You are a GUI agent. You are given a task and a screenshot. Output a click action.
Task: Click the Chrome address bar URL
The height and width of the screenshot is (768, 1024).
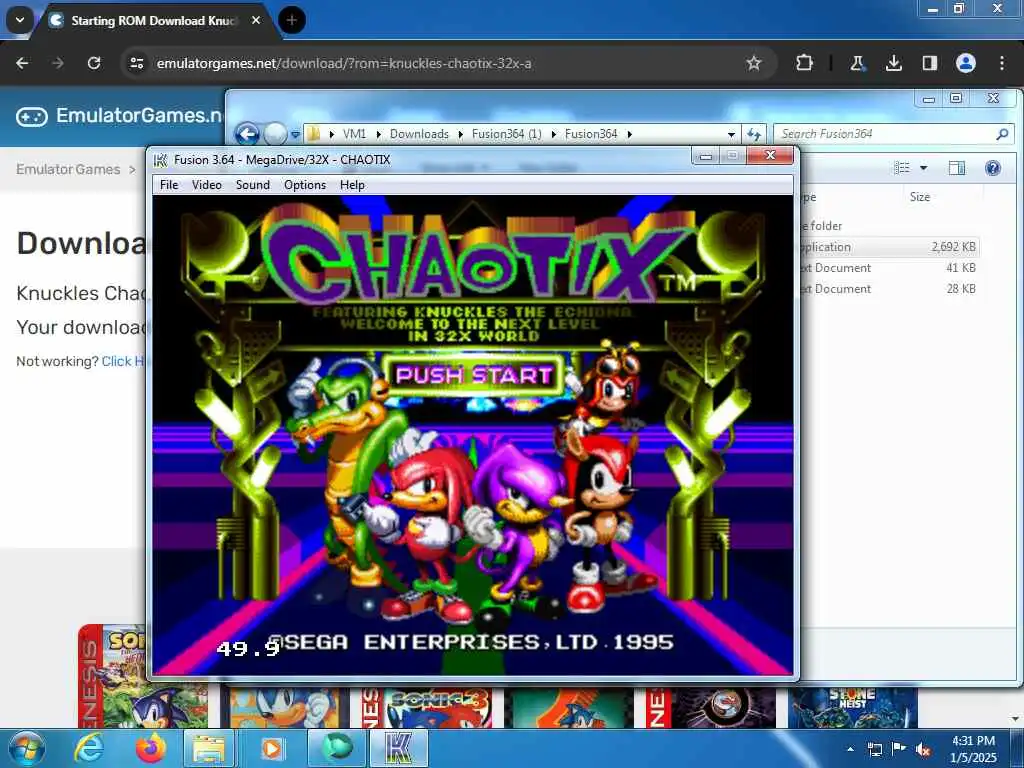coord(344,63)
